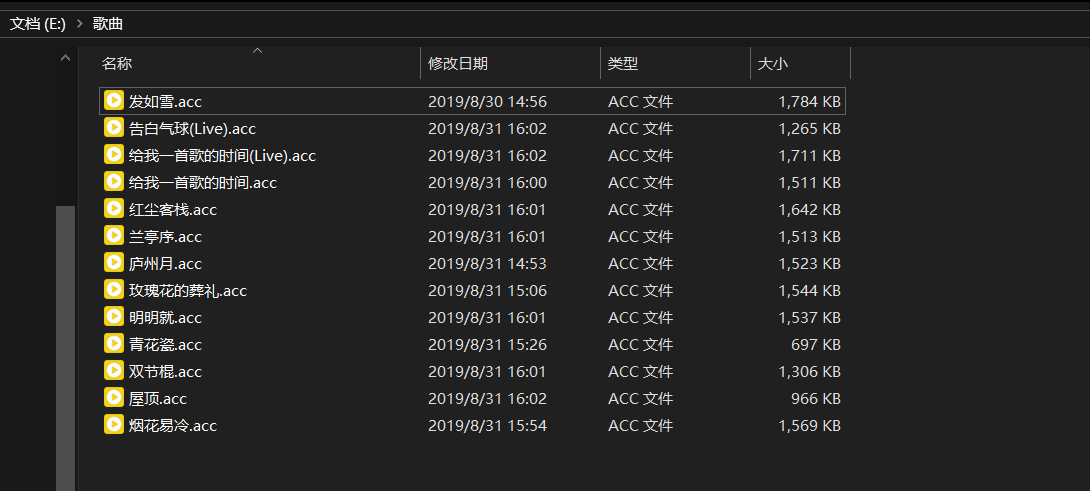Go to 文档 (E:) in the address bar
This screenshot has height=491, width=1090.
pos(38,24)
